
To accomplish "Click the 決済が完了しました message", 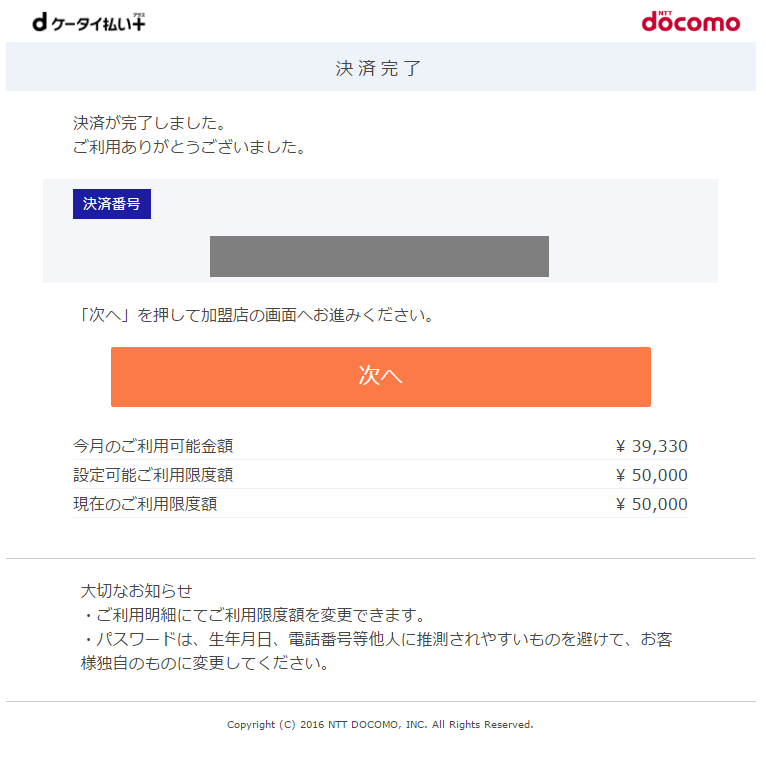I will (x=149, y=123).
